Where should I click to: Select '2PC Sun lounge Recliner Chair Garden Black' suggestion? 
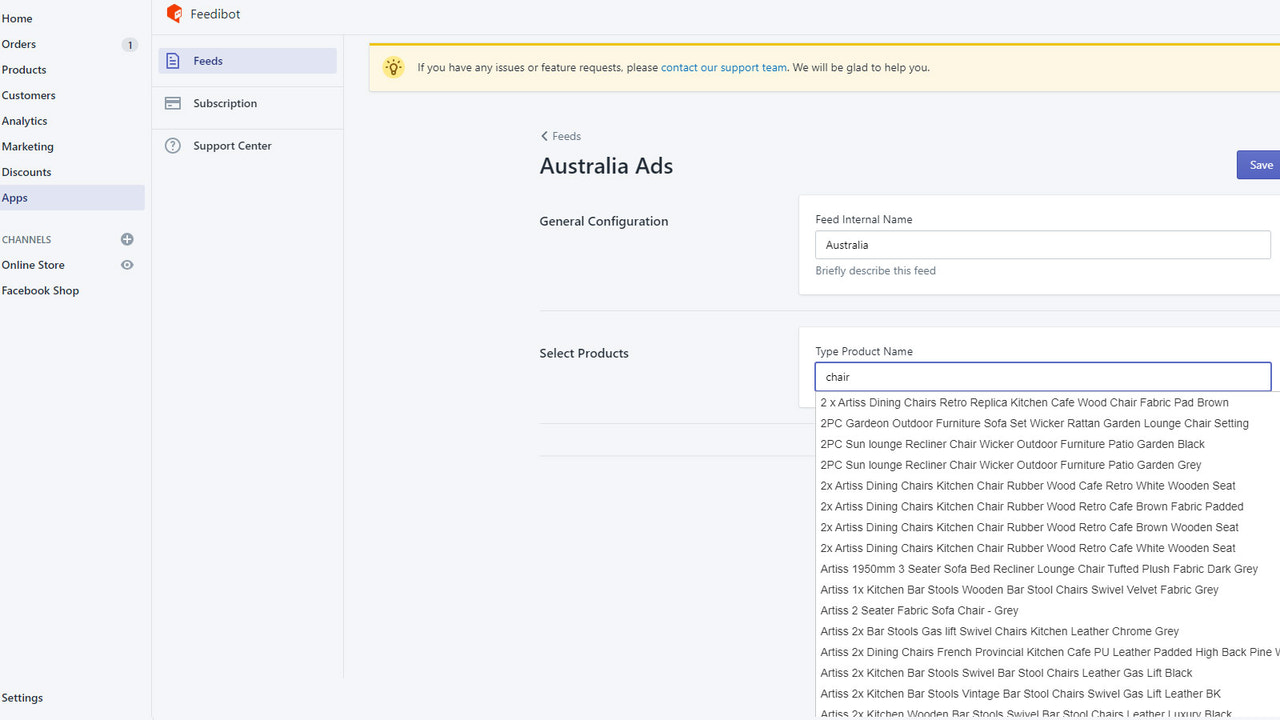(1011, 443)
